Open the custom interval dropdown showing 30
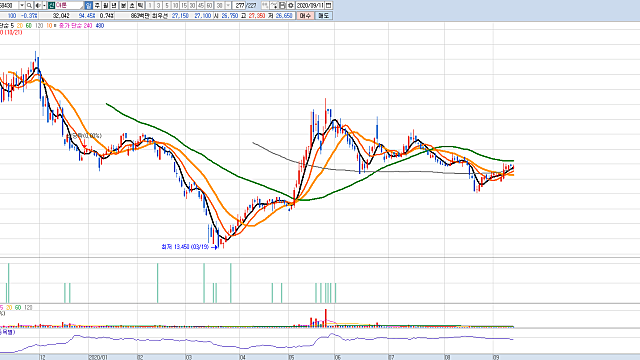 [228, 5]
